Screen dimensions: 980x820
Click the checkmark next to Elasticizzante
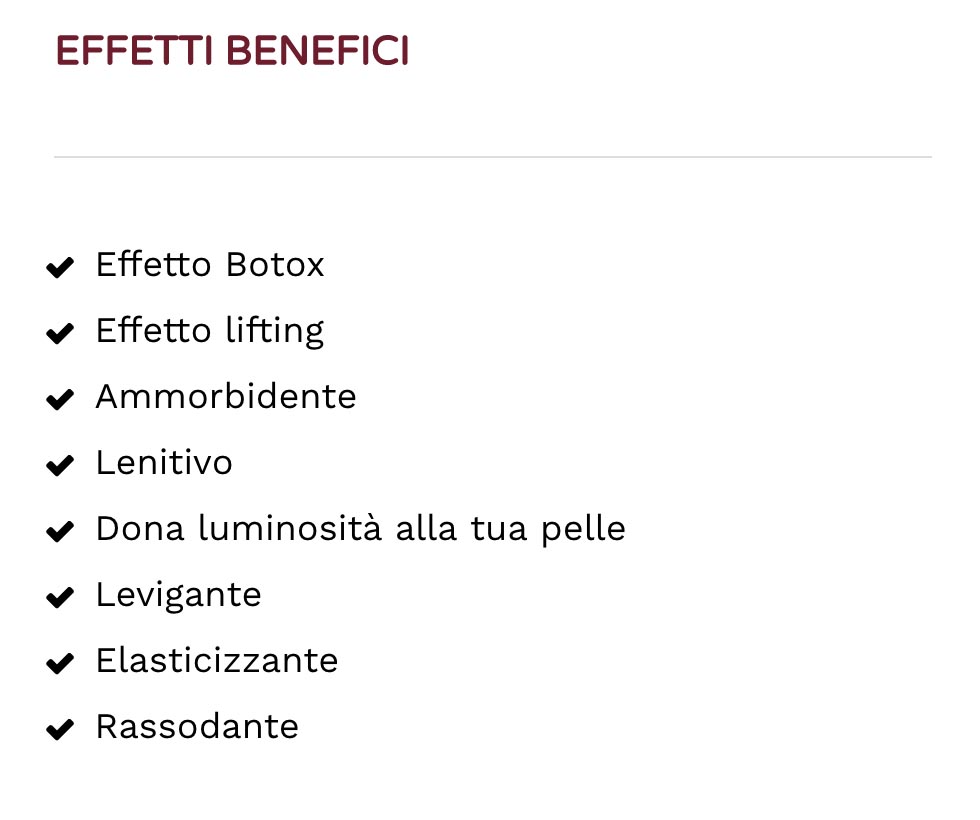click(x=60, y=663)
